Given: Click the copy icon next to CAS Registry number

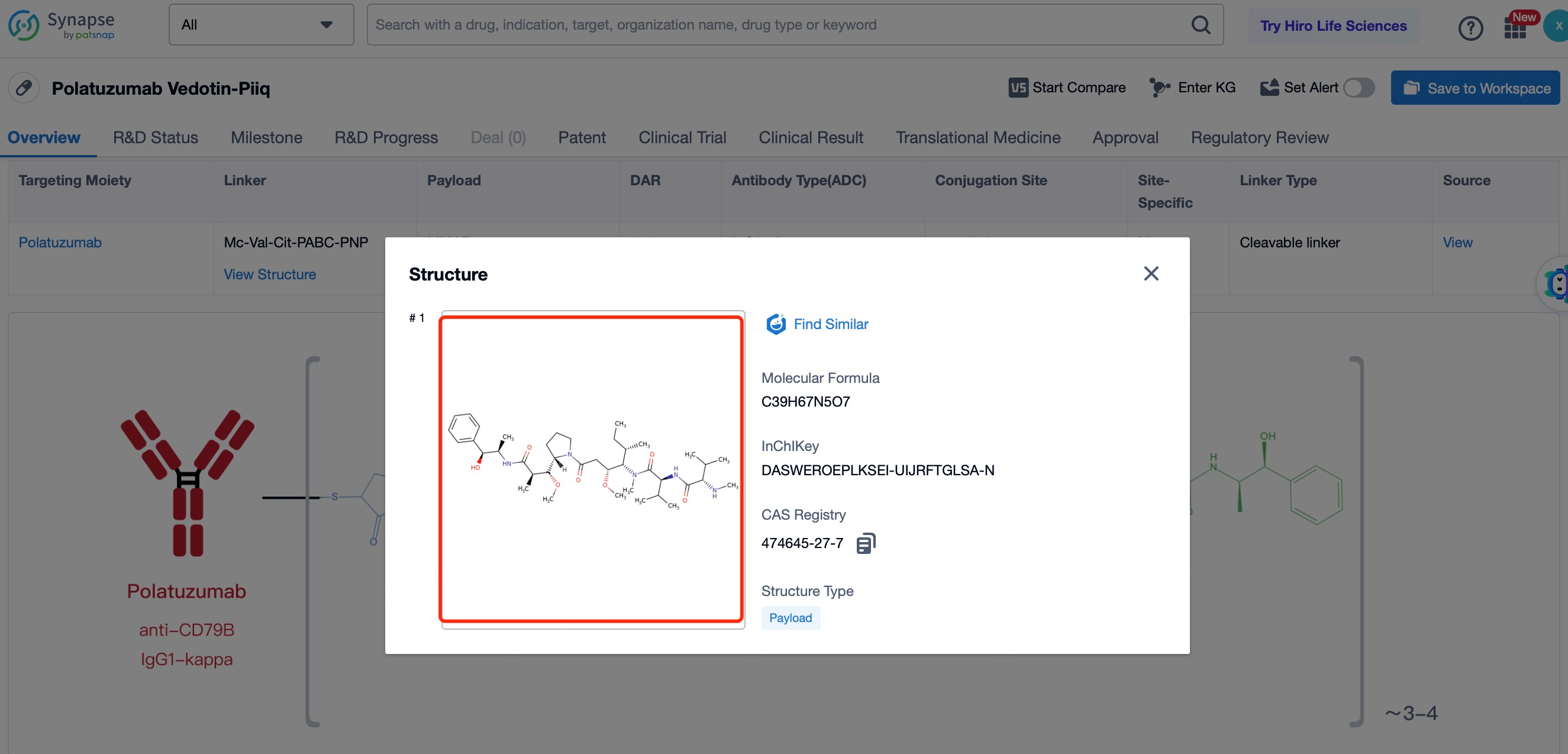Looking at the screenshot, I should [x=865, y=543].
